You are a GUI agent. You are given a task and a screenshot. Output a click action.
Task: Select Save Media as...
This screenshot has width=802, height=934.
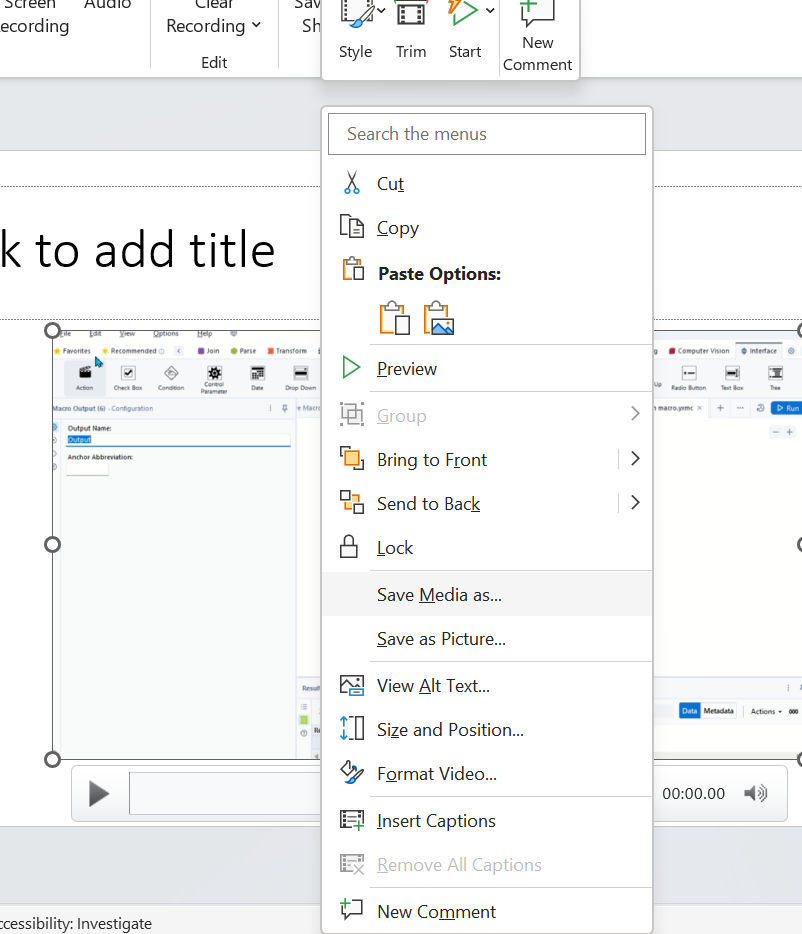pyautogui.click(x=487, y=594)
